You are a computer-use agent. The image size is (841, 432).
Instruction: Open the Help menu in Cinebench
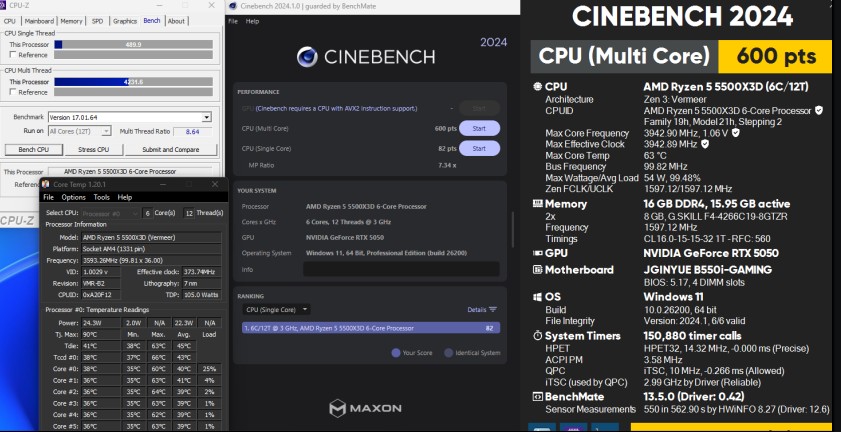252,21
